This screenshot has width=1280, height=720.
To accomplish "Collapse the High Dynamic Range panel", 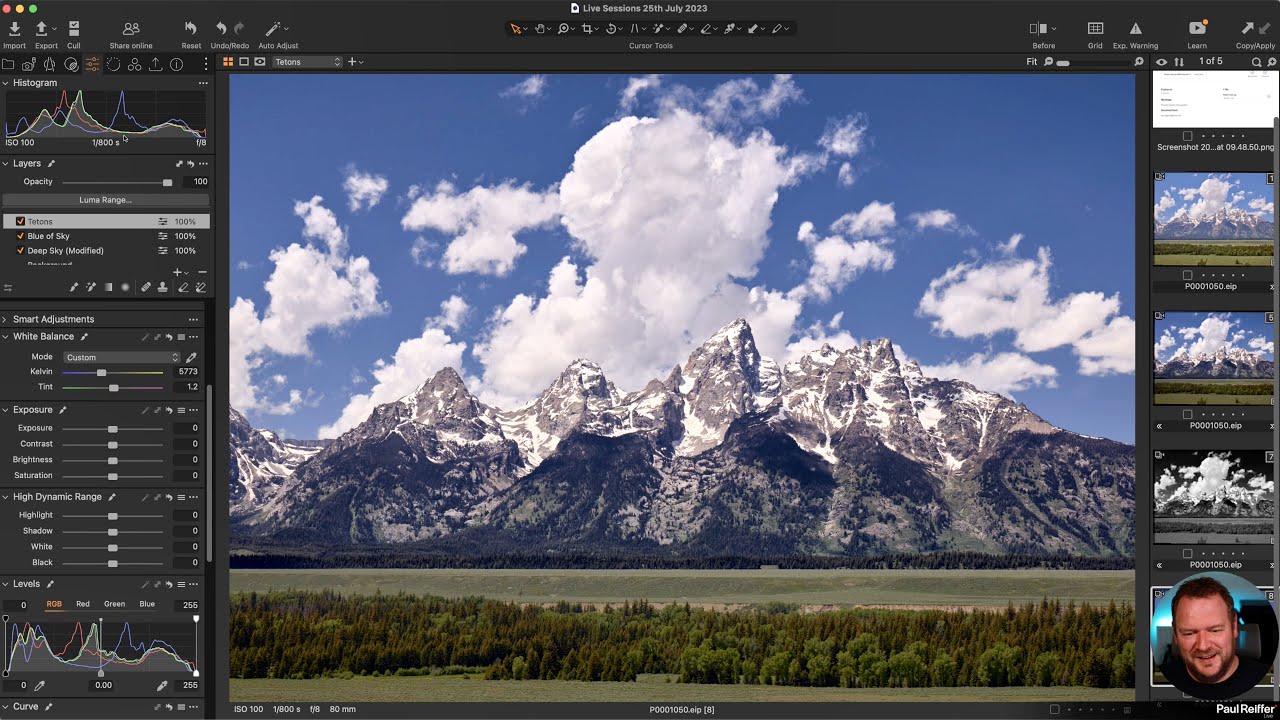I will pyautogui.click(x=6, y=497).
